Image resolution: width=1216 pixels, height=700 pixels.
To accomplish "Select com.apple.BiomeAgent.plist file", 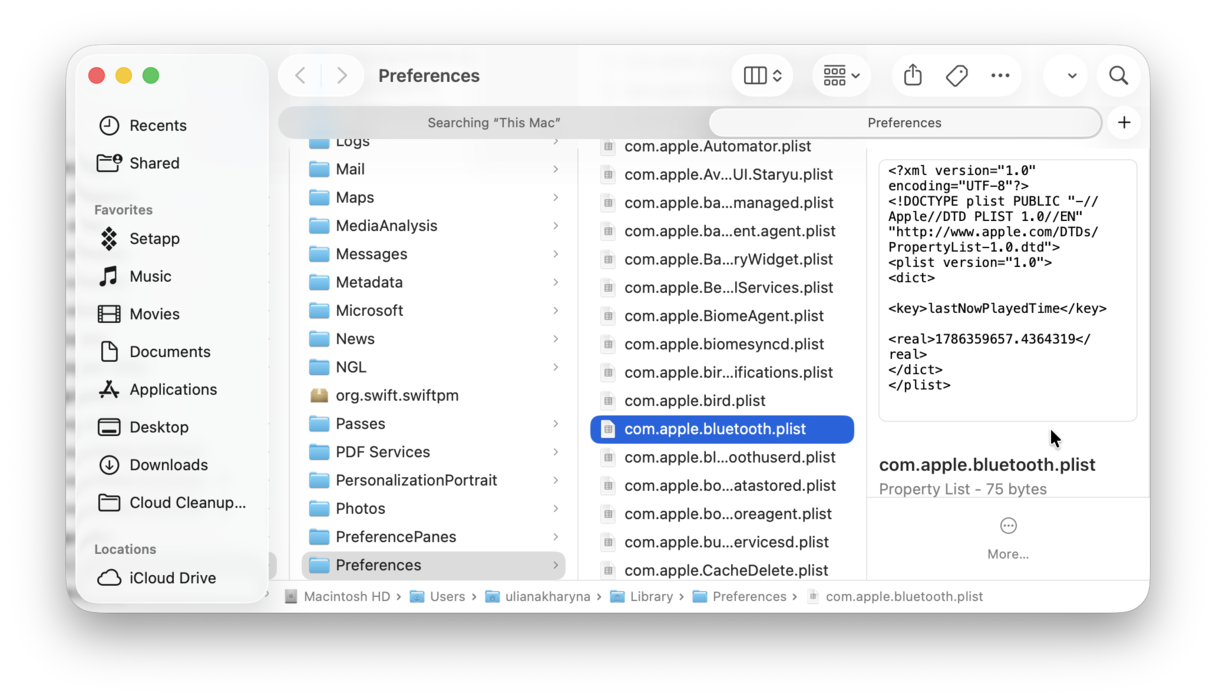I will (x=722, y=315).
